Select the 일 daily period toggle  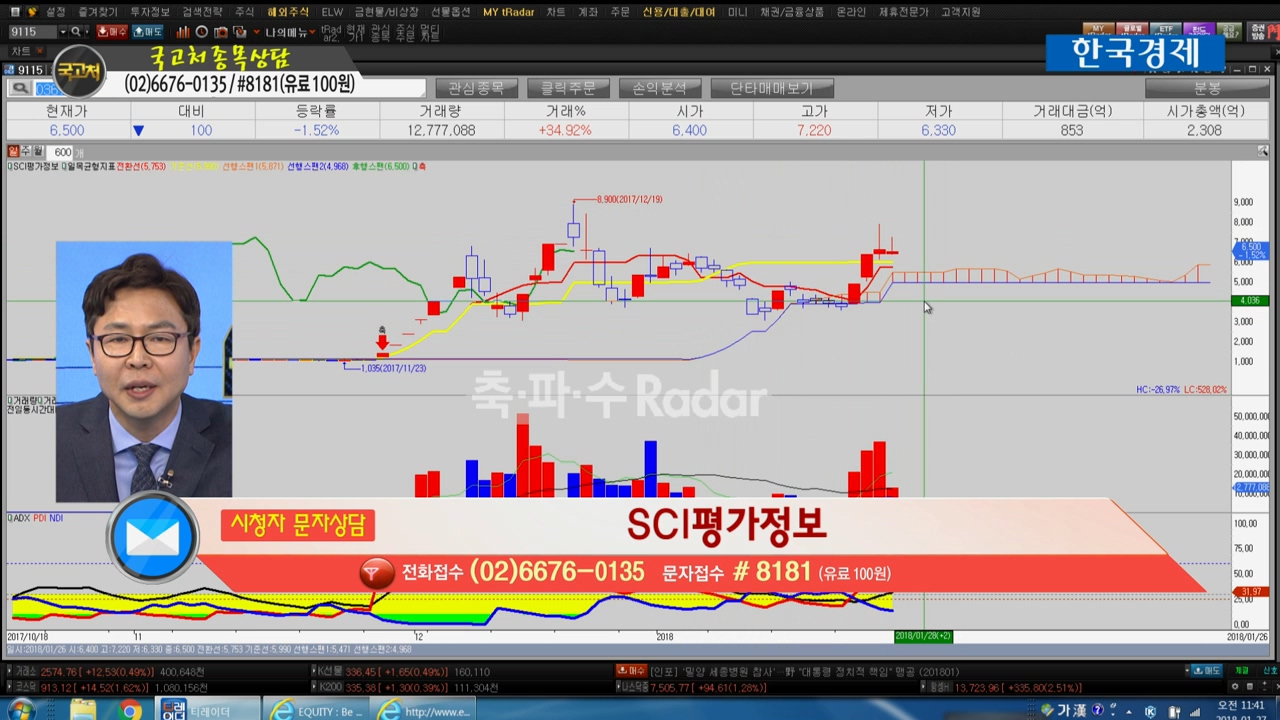[x=13, y=152]
